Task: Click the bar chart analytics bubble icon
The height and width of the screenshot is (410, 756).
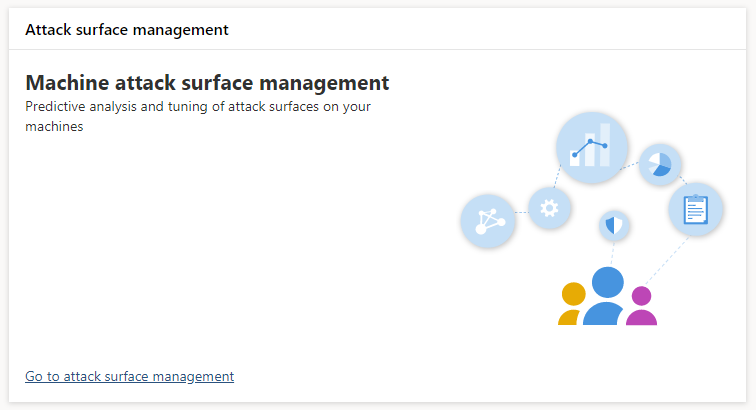Action: [592, 148]
